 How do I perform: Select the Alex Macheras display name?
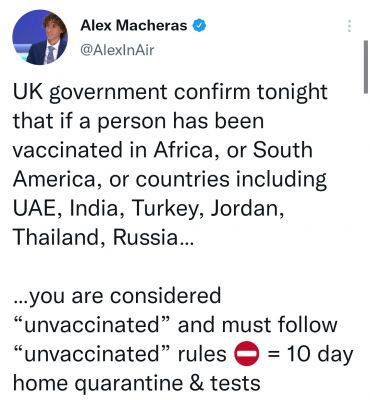tap(133, 25)
